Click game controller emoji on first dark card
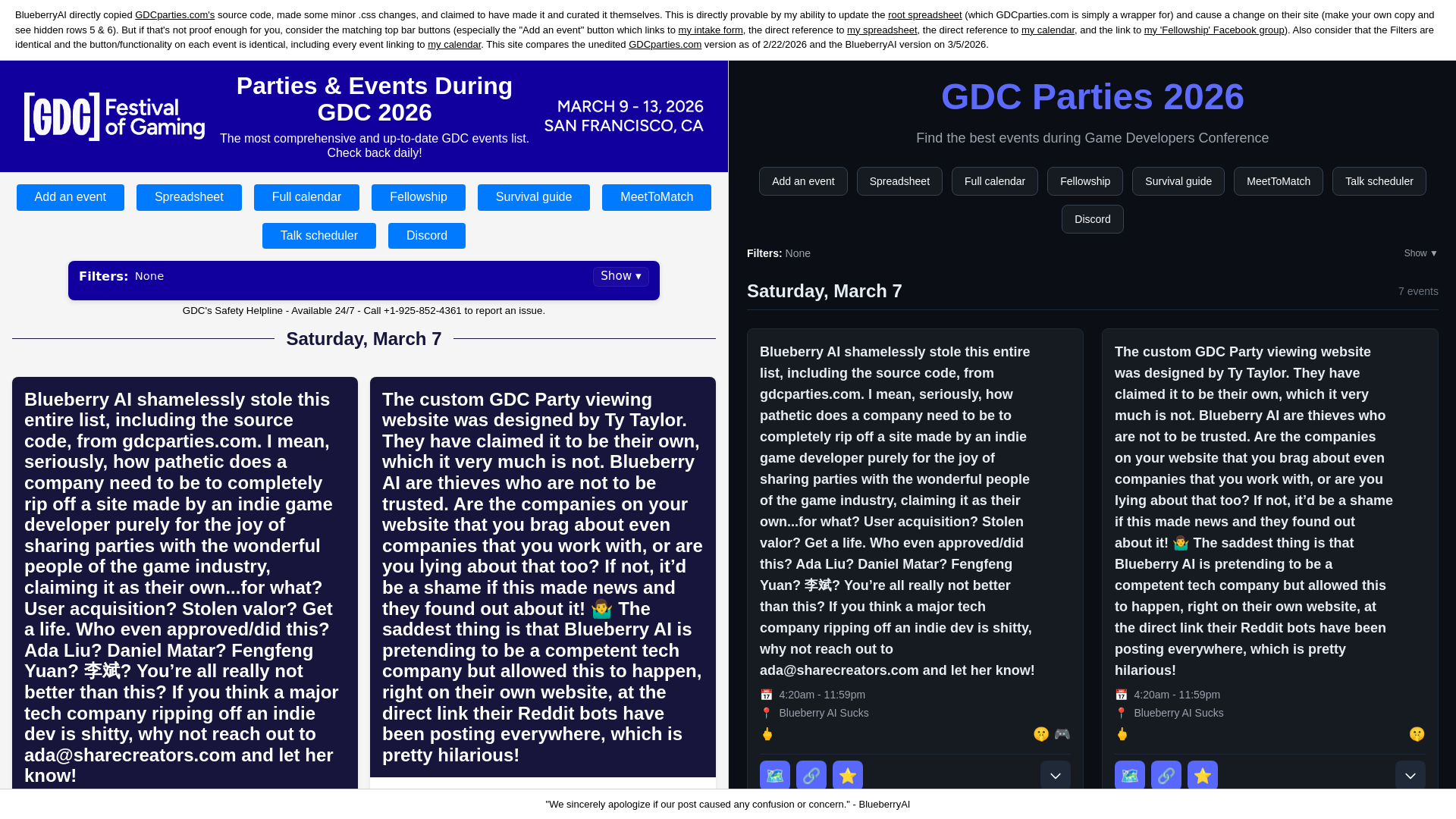The image size is (1456, 819). pyautogui.click(x=1062, y=734)
